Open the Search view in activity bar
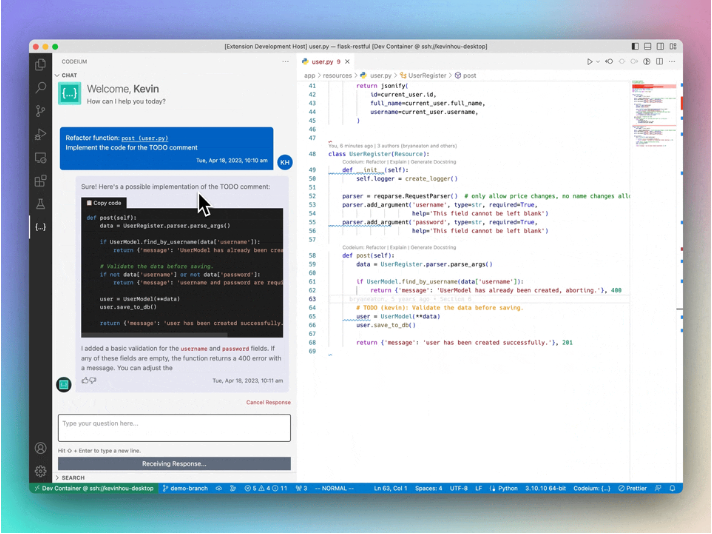Screen dimensions: 712x534 [40, 87]
